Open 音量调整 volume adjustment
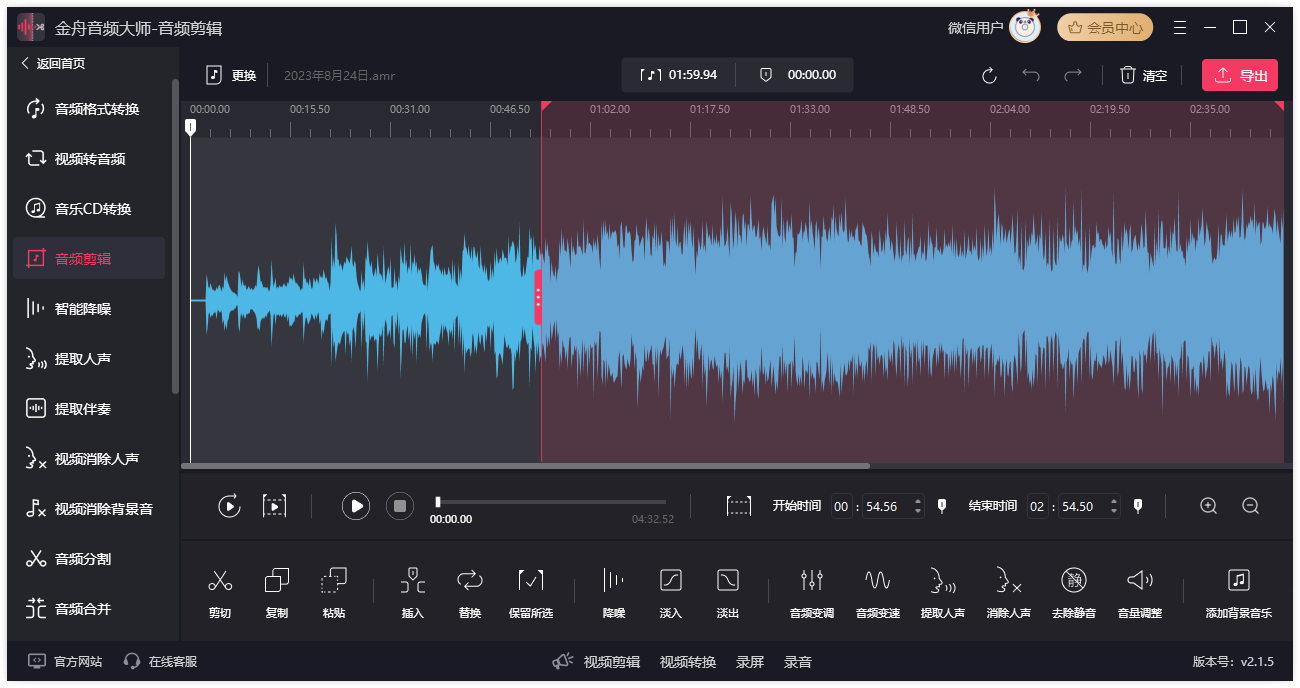Image resolution: width=1300 pixels, height=688 pixels. click(1140, 593)
